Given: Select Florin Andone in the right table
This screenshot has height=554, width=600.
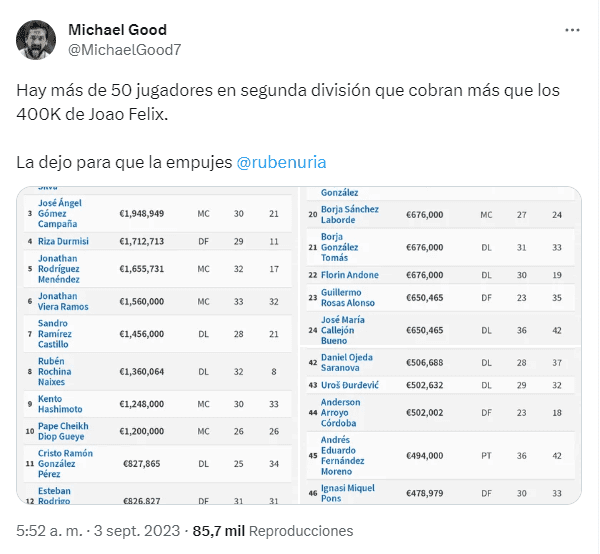Looking at the screenshot, I should (350, 274).
